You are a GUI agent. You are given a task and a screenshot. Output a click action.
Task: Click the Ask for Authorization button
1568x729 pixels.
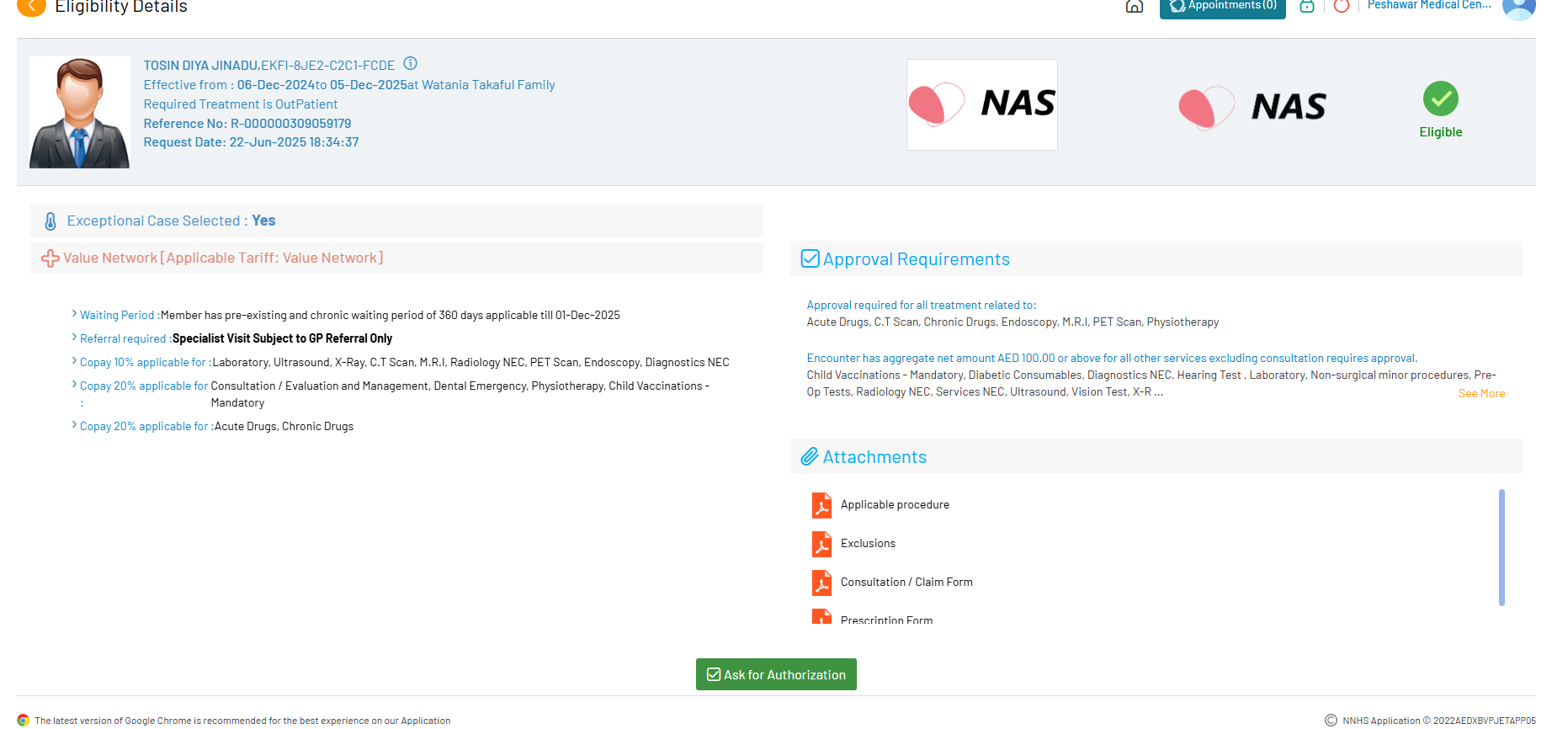point(776,674)
